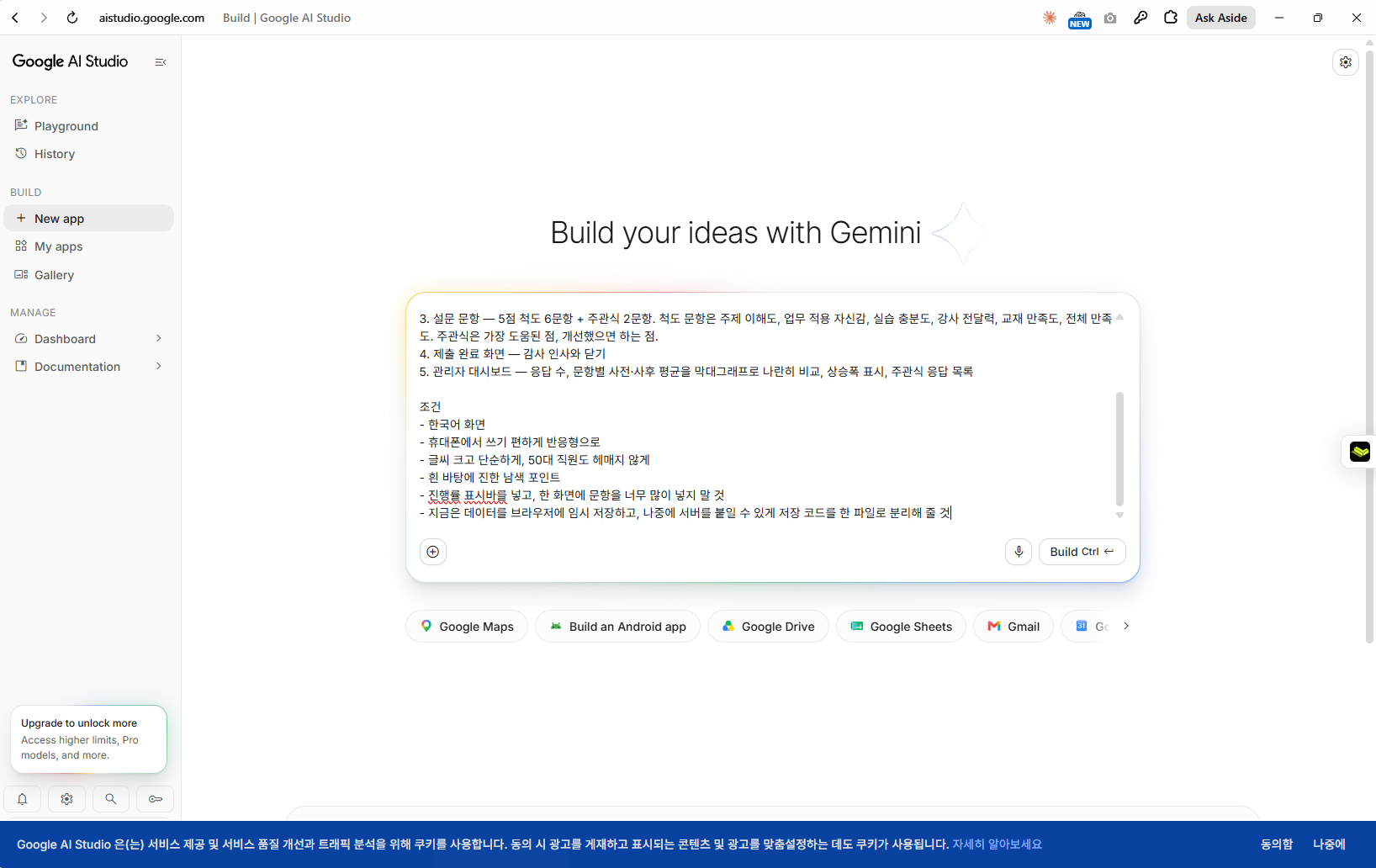Screen dimensions: 1376x868
Task: Expand the Documentation chevron
Action: 159,366
